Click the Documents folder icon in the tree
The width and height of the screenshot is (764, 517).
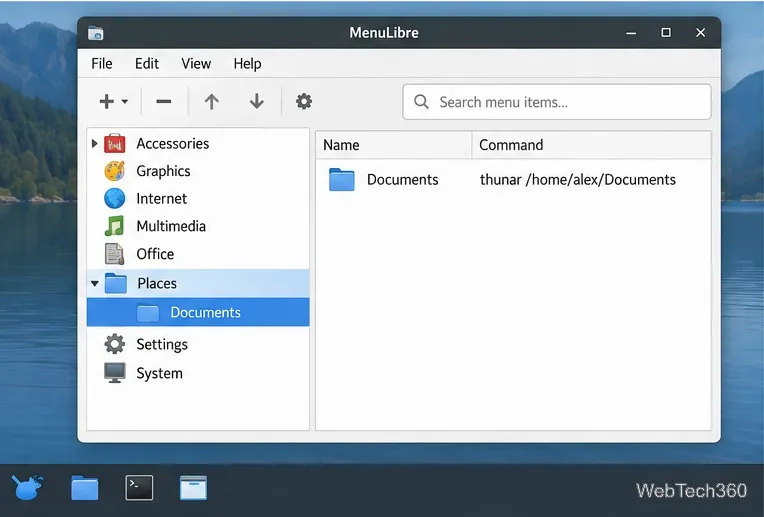(x=148, y=313)
